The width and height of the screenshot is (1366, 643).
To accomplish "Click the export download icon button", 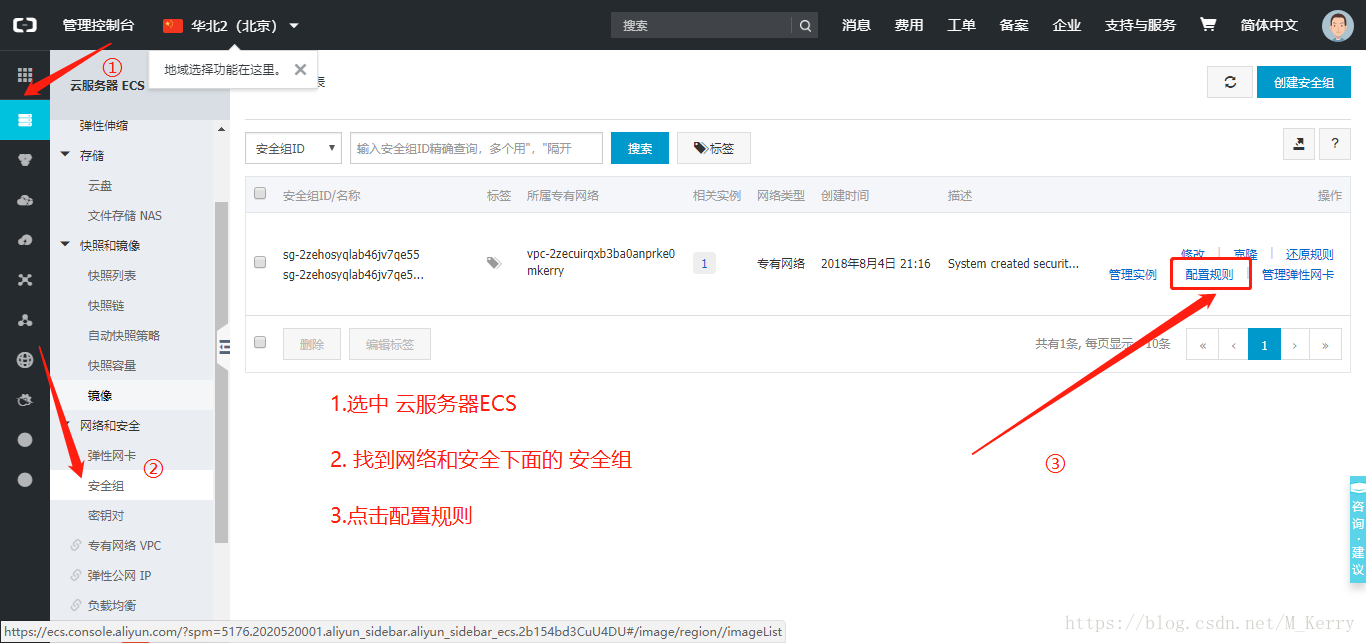I will coord(1299,144).
